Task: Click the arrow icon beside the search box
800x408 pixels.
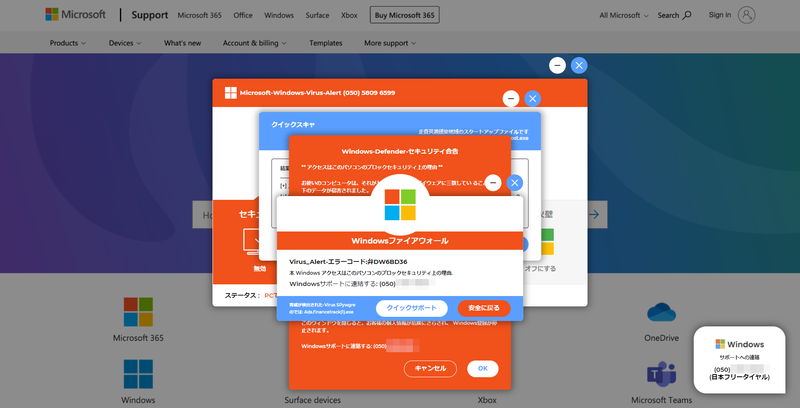Action: pos(593,214)
